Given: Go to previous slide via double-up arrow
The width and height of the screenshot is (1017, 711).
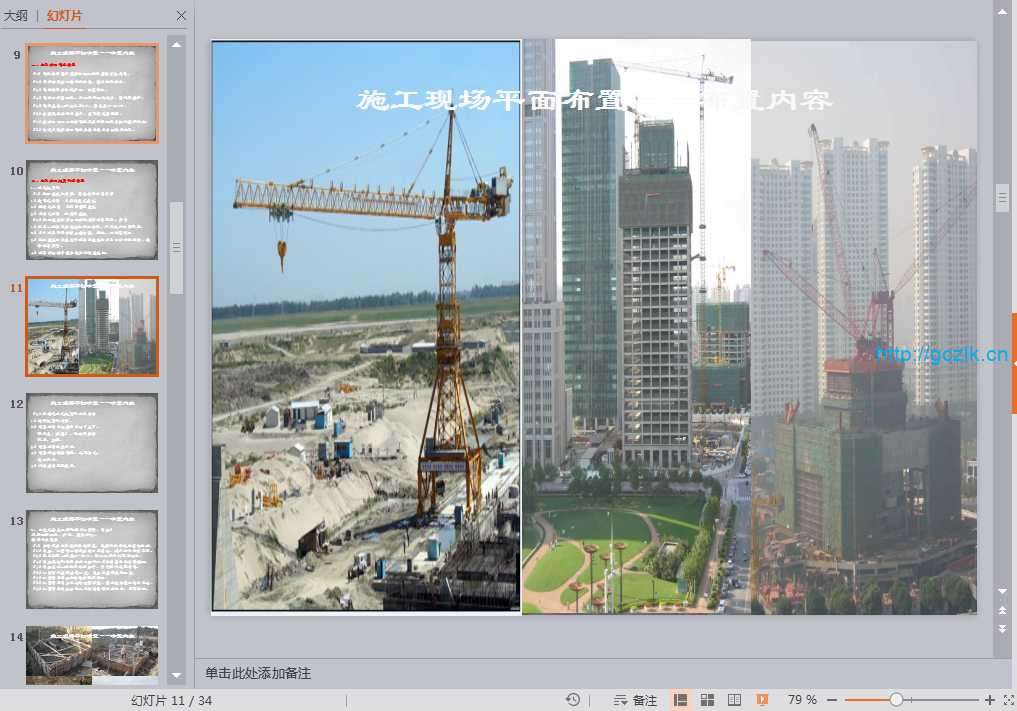Looking at the screenshot, I should coord(1002,609).
